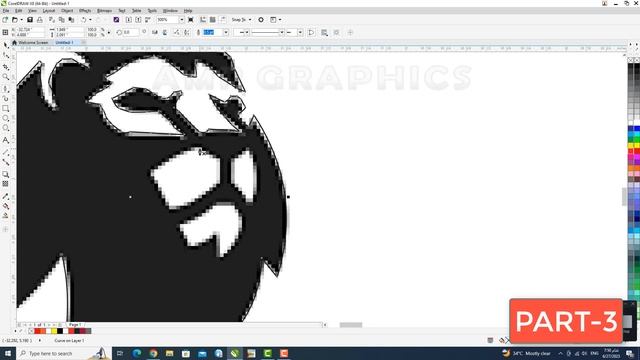Toggle the lock ratio button

pos(109,32)
